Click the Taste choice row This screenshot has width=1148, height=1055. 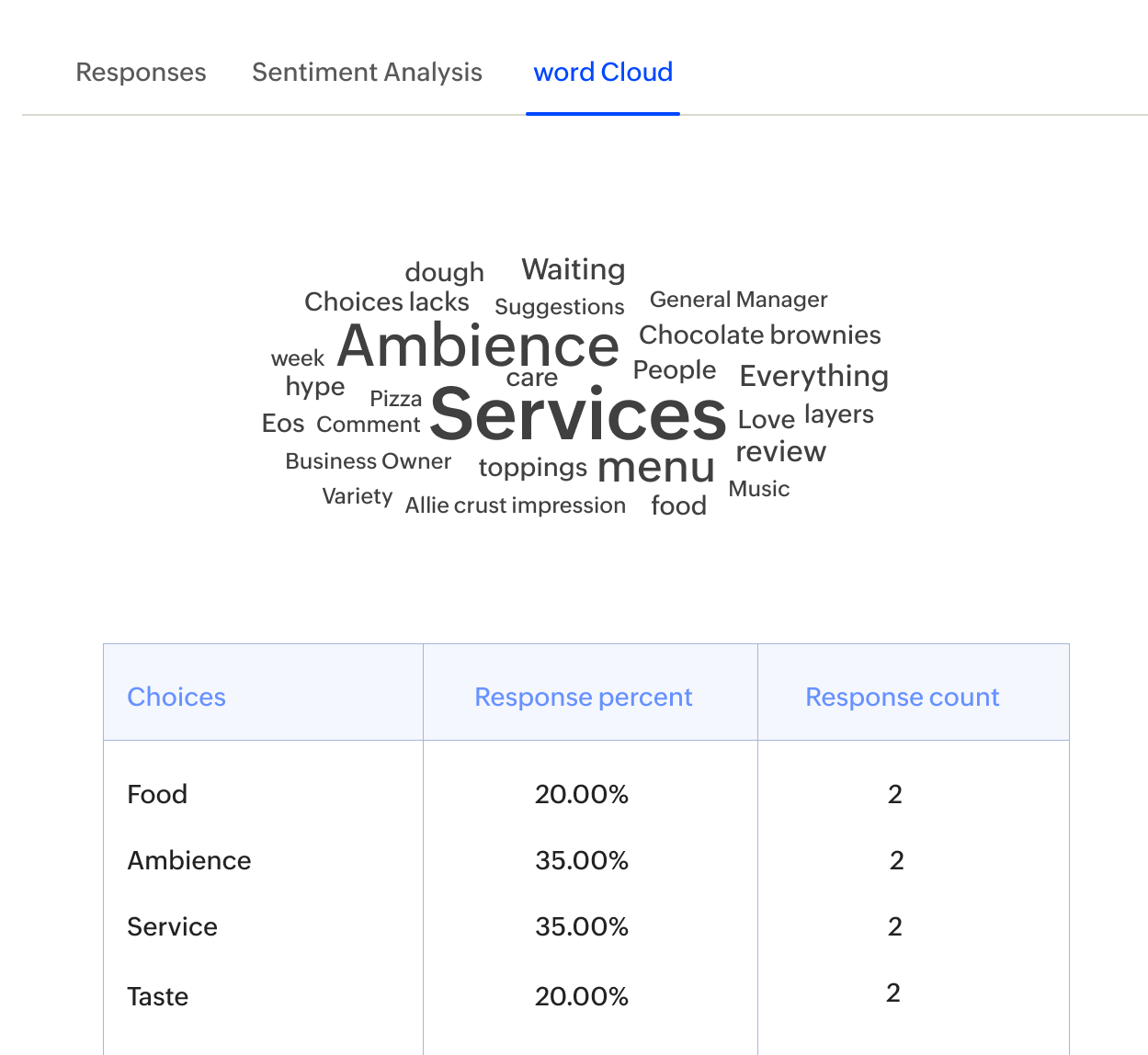(x=158, y=996)
